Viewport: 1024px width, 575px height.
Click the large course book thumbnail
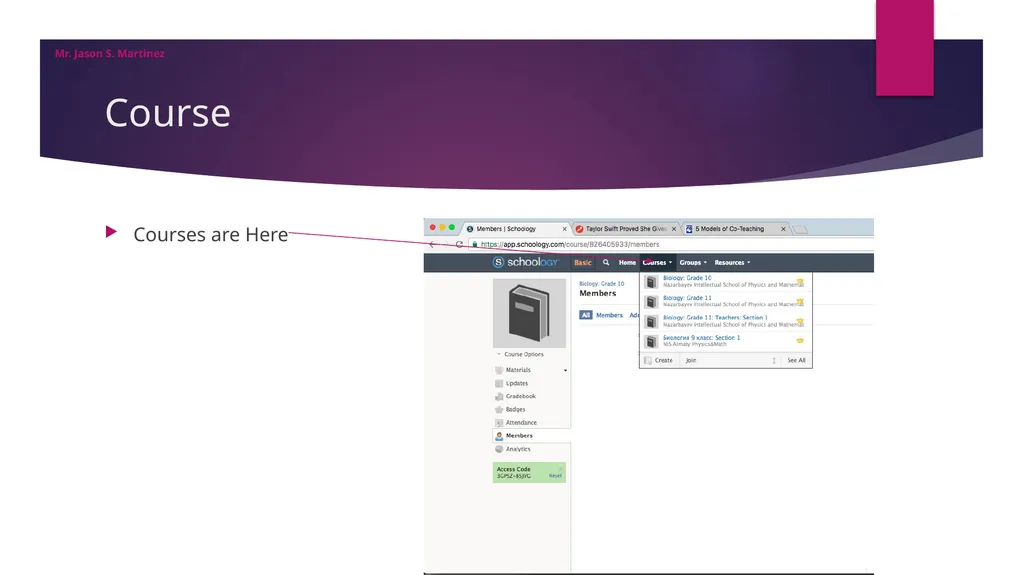point(530,313)
